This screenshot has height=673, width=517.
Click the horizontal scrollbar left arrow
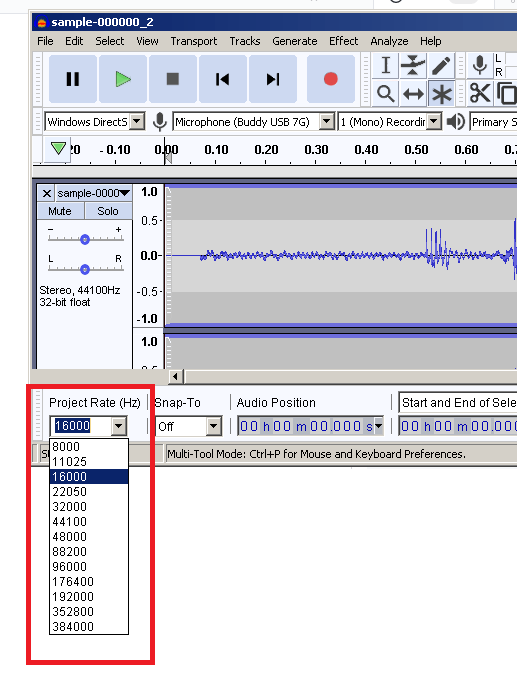pyautogui.click(x=175, y=377)
